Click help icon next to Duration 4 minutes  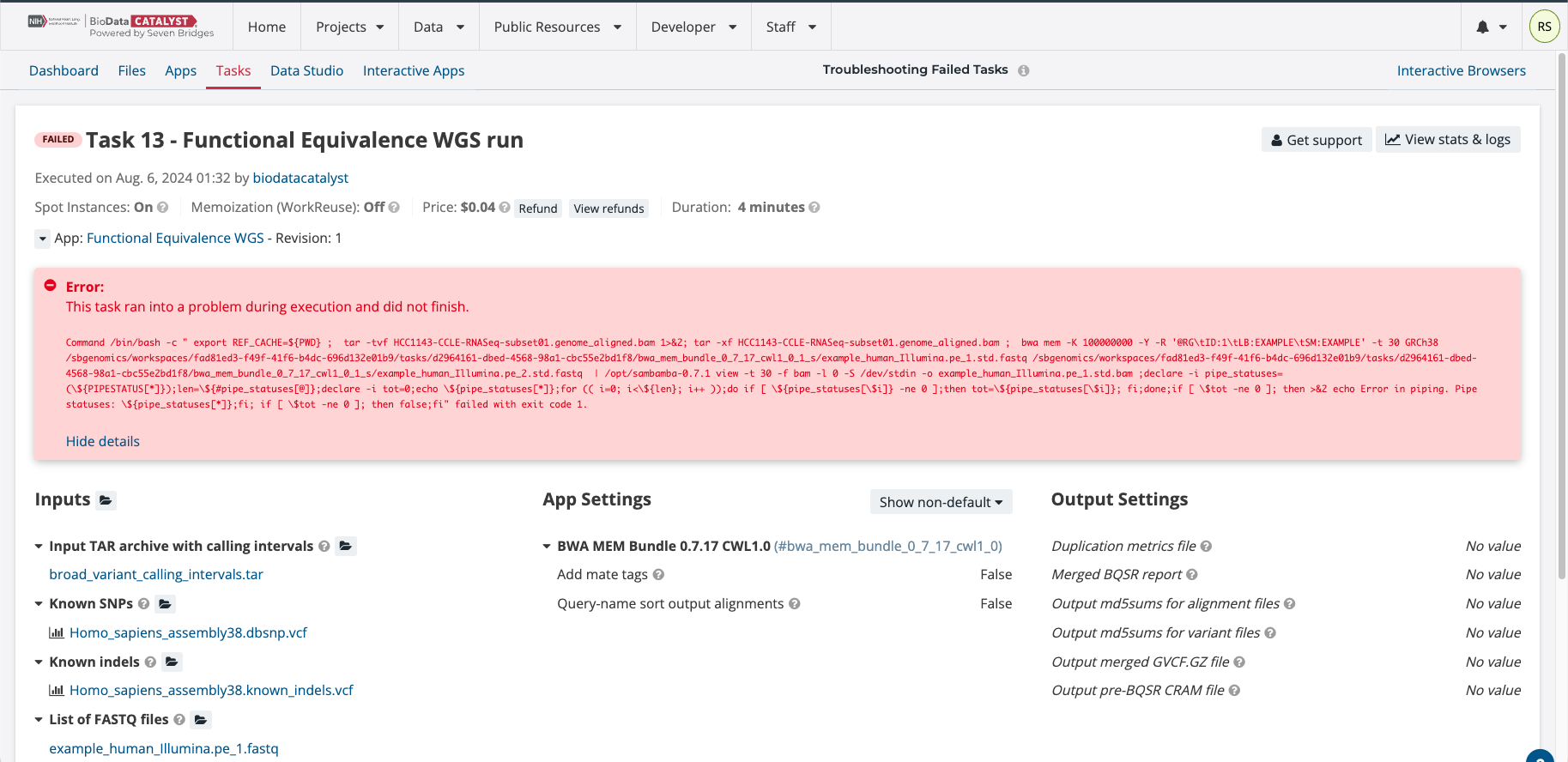[814, 207]
